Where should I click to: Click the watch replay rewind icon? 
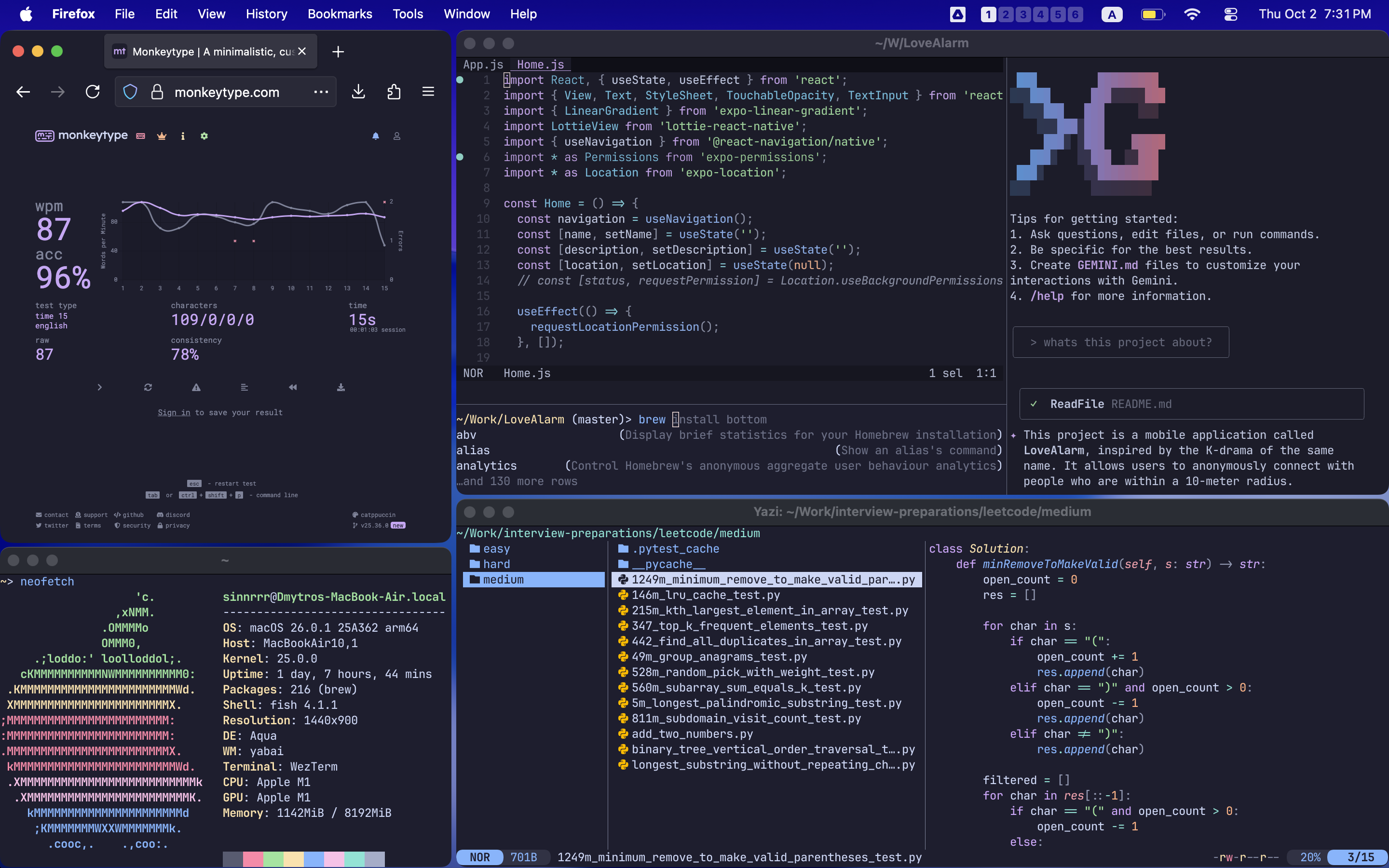coord(293,388)
